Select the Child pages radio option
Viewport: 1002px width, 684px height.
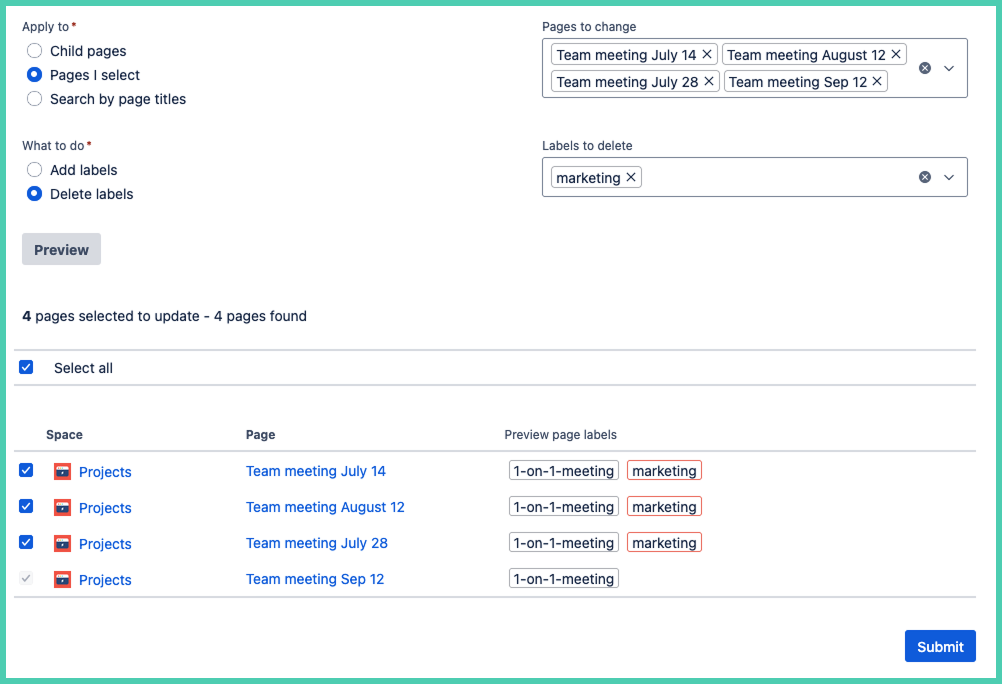(35, 51)
